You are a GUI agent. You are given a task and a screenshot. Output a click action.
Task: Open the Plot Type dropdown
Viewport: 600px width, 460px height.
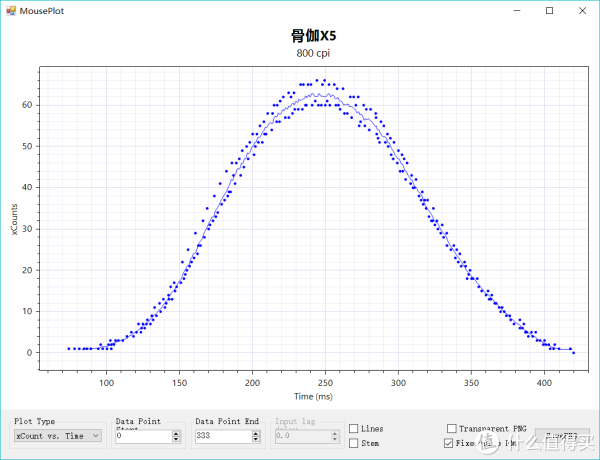pyautogui.click(x=58, y=436)
